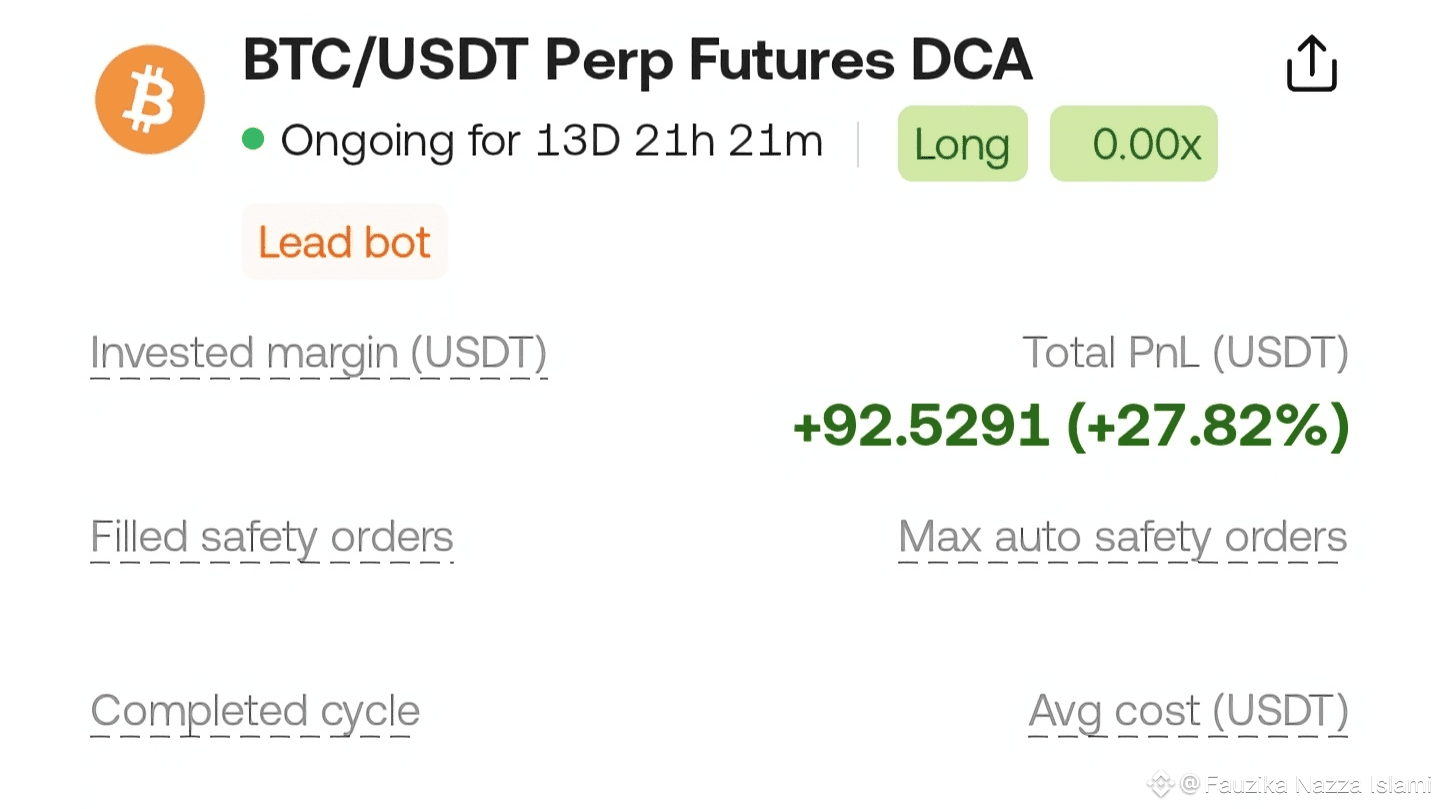
Task: Tap the 0.00x leverage badge
Action: pos(1133,144)
